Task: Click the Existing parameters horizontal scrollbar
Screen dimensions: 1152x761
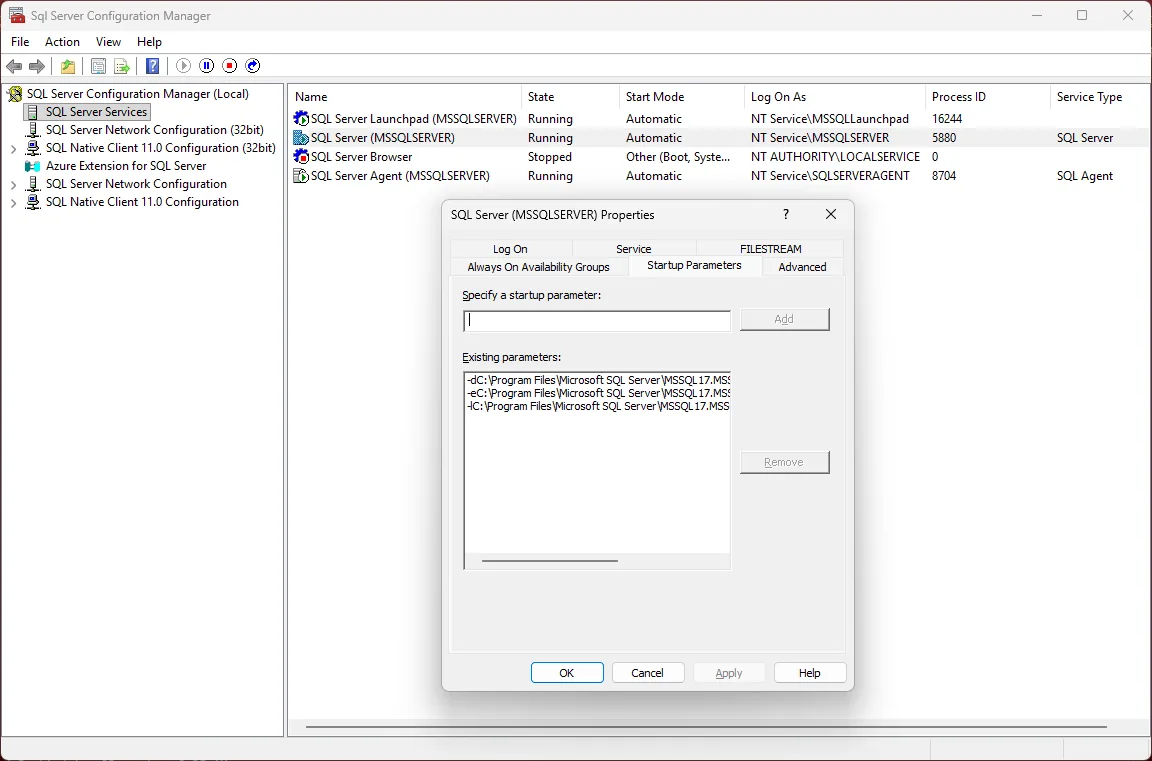Action: point(550,560)
